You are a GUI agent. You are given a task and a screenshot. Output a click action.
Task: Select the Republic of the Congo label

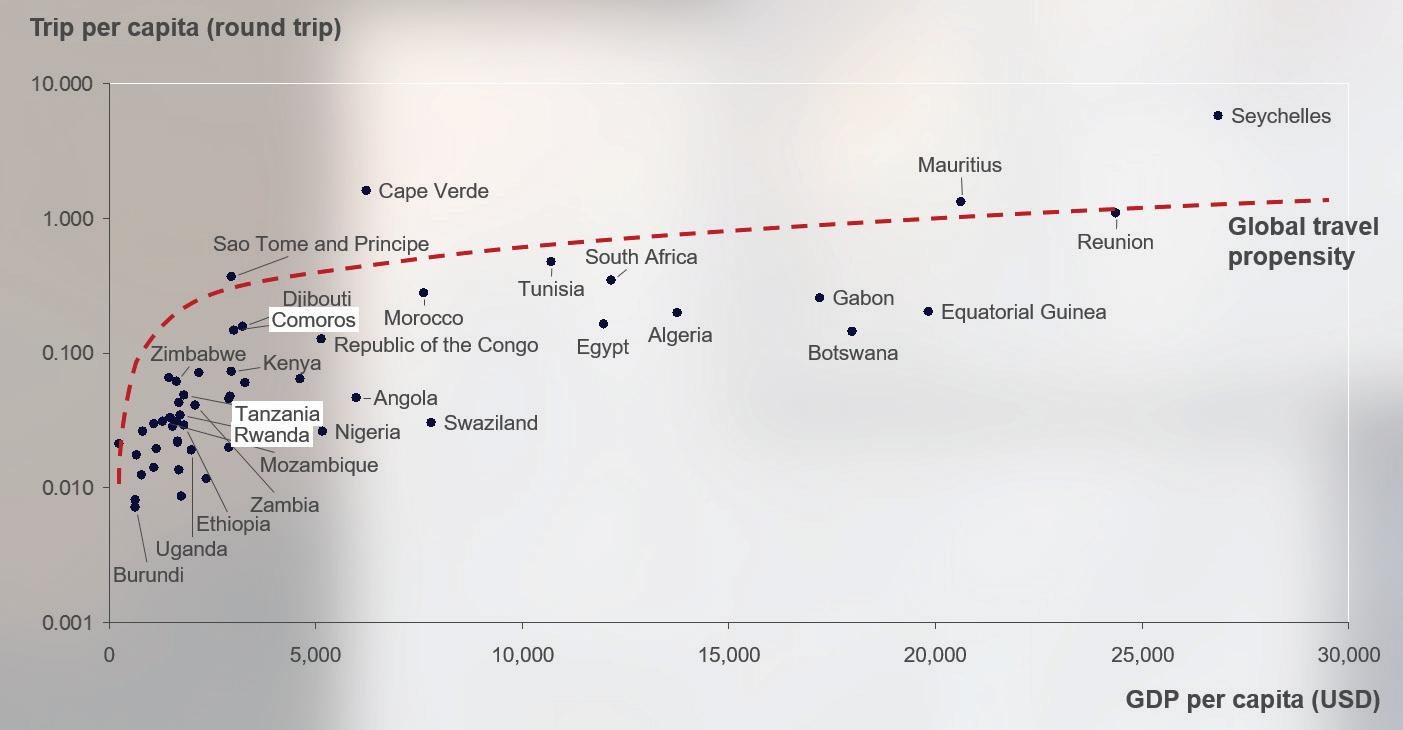[436, 345]
